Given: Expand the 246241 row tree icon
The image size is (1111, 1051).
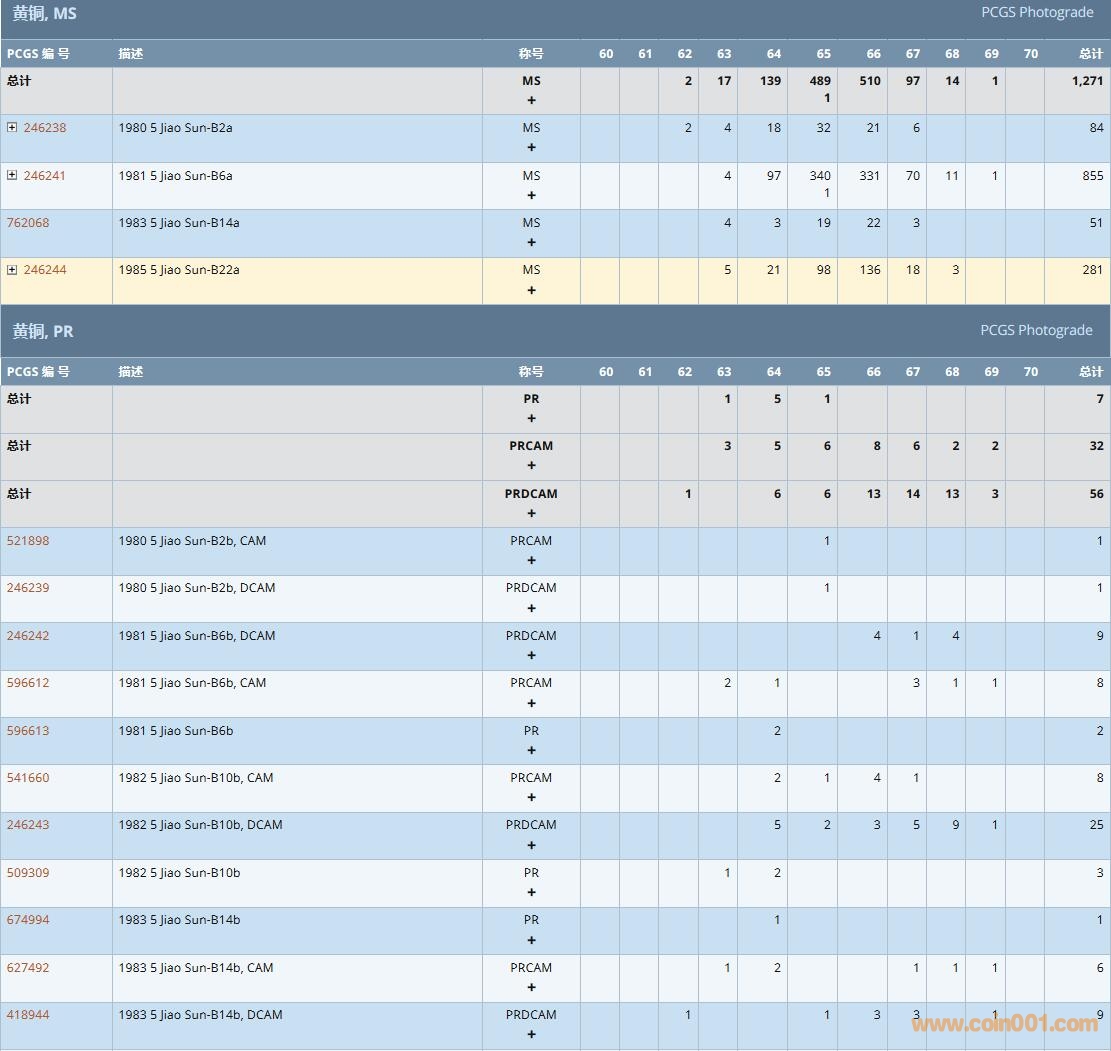Looking at the screenshot, I should click(12, 175).
